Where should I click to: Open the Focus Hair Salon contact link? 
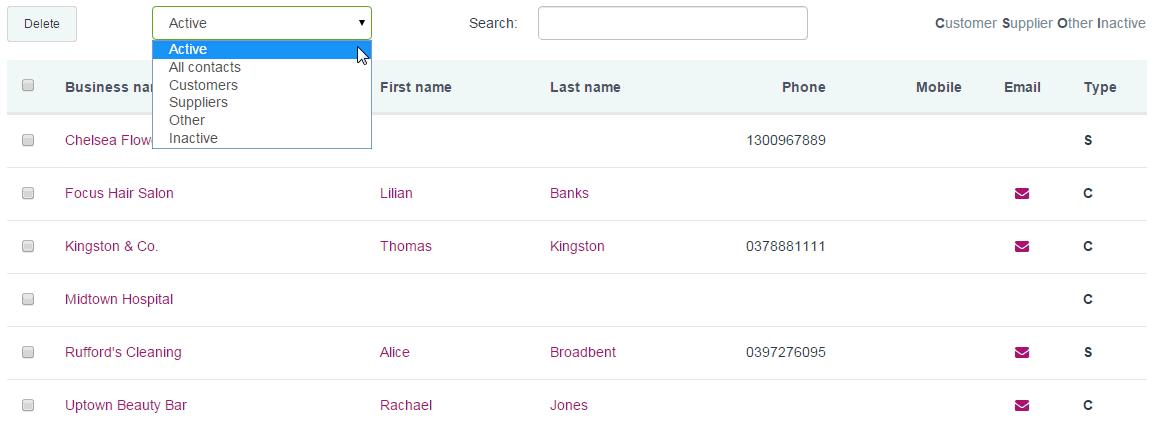pyautogui.click(x=119, y=193)
